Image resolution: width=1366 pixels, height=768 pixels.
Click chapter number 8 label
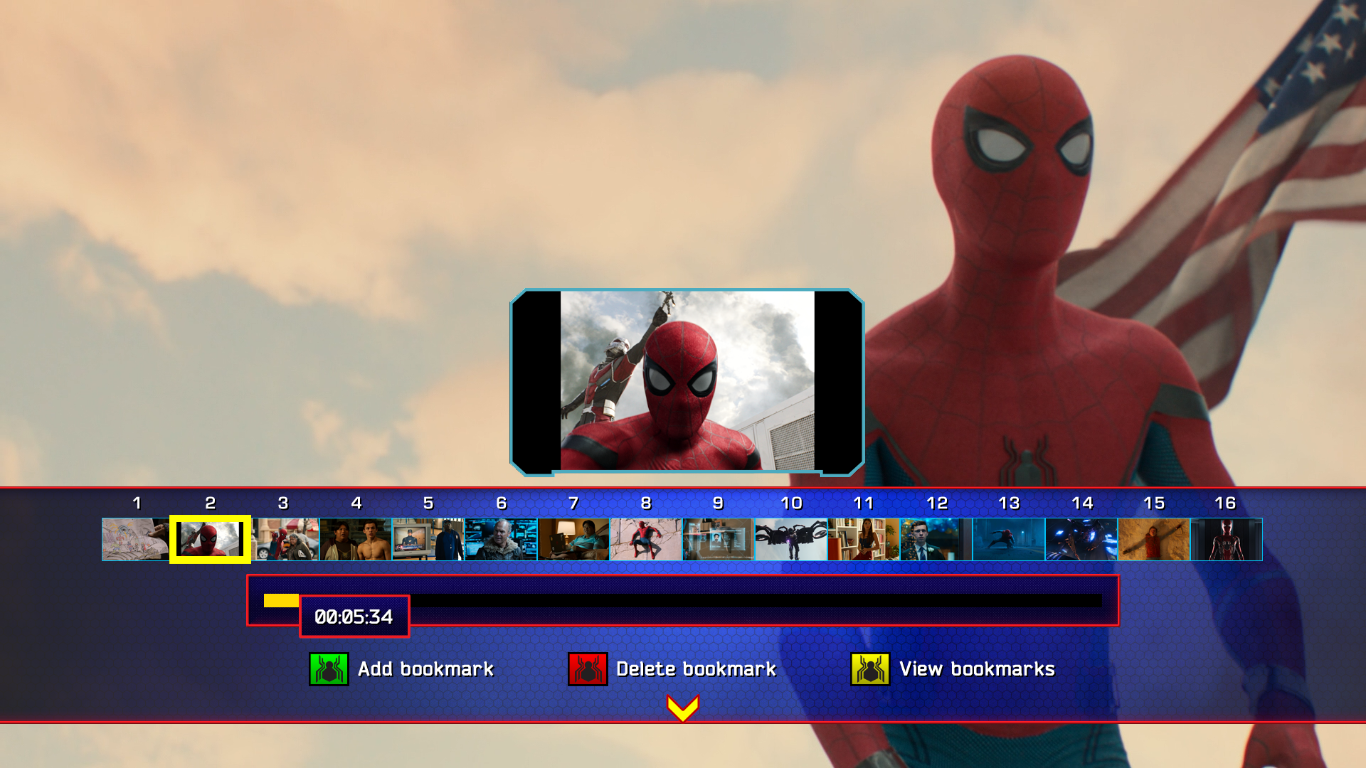tap(646, 503)
